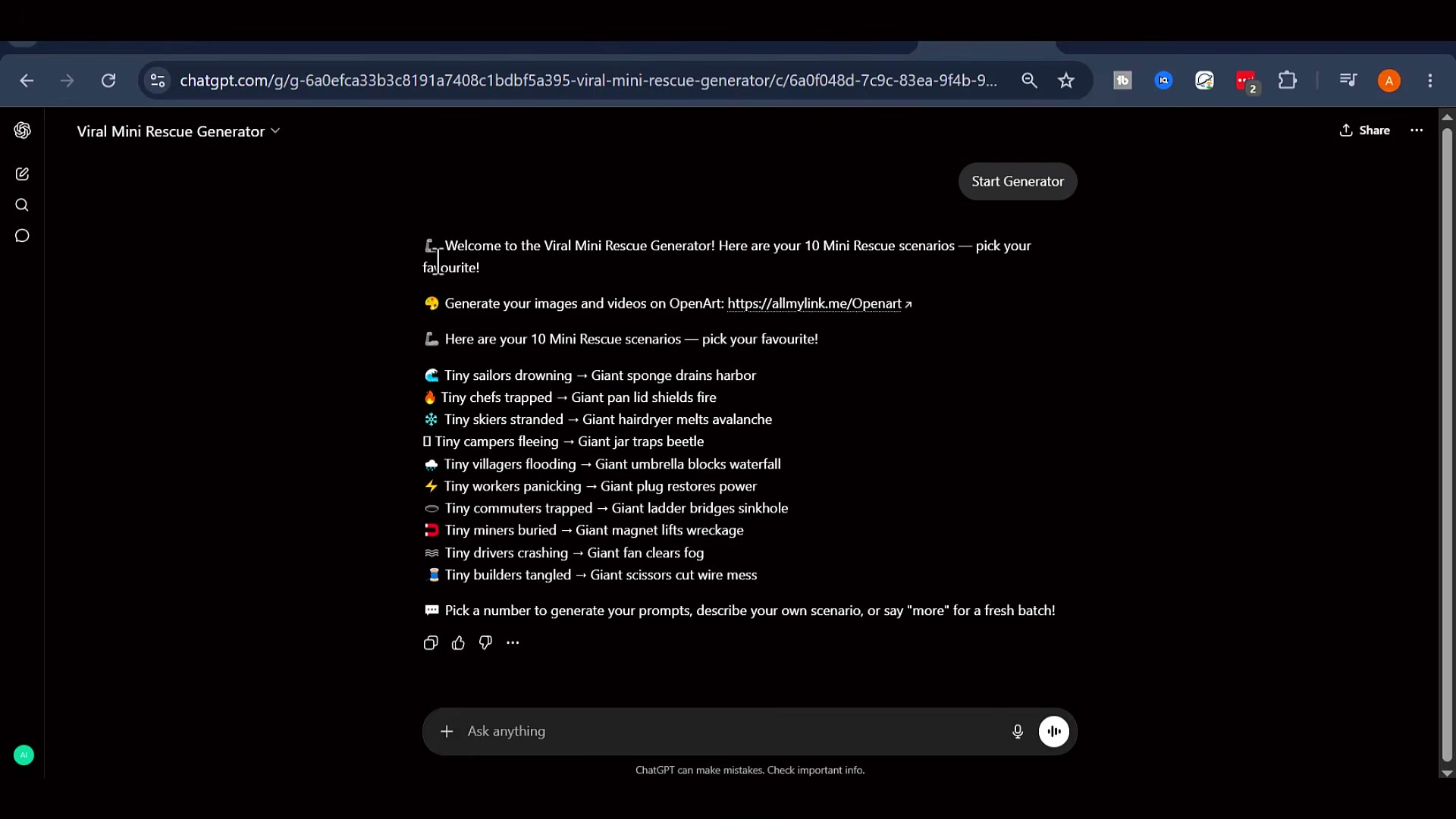The height and width of the screenshot is (819, 1456).
Task: Bookmark this page with the star
Action: pos(1066,80)
